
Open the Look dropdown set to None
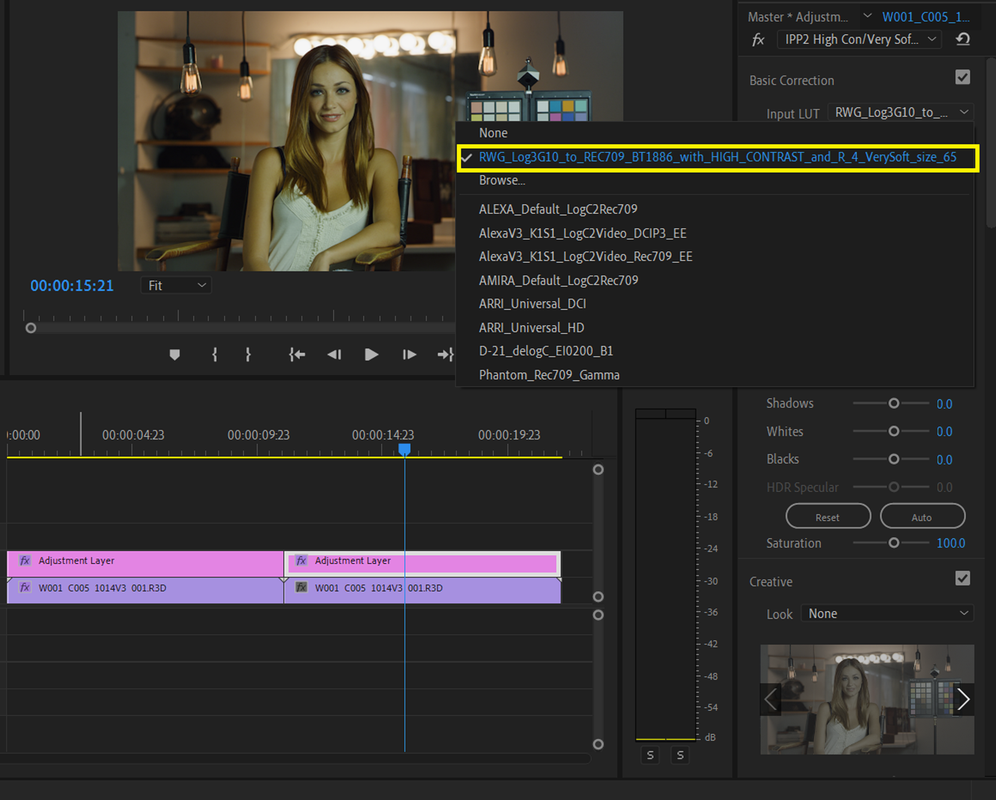coord(887,614)
